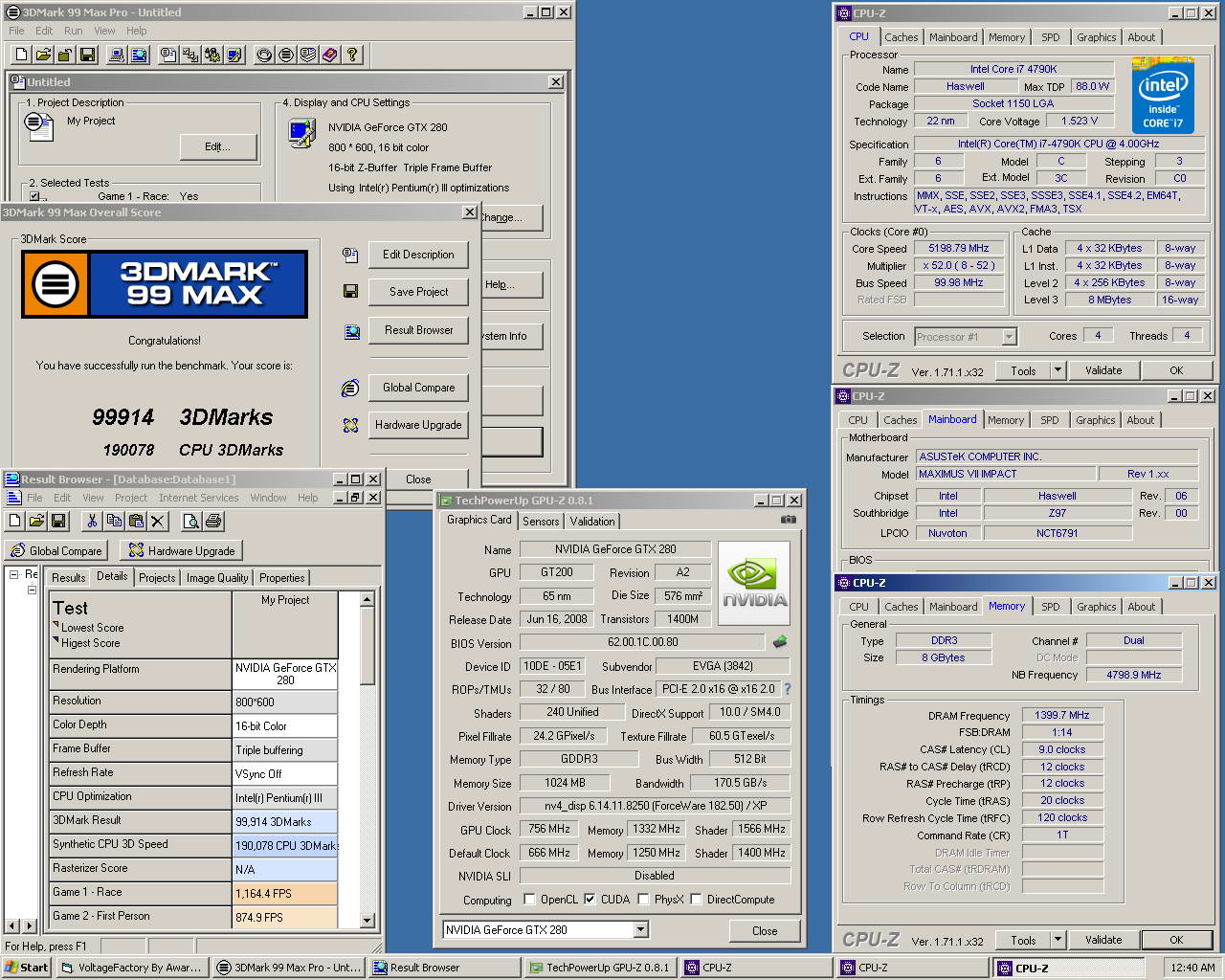
Task: Click Save icon in Result Browser toolbar
Action: click(58, 521)
